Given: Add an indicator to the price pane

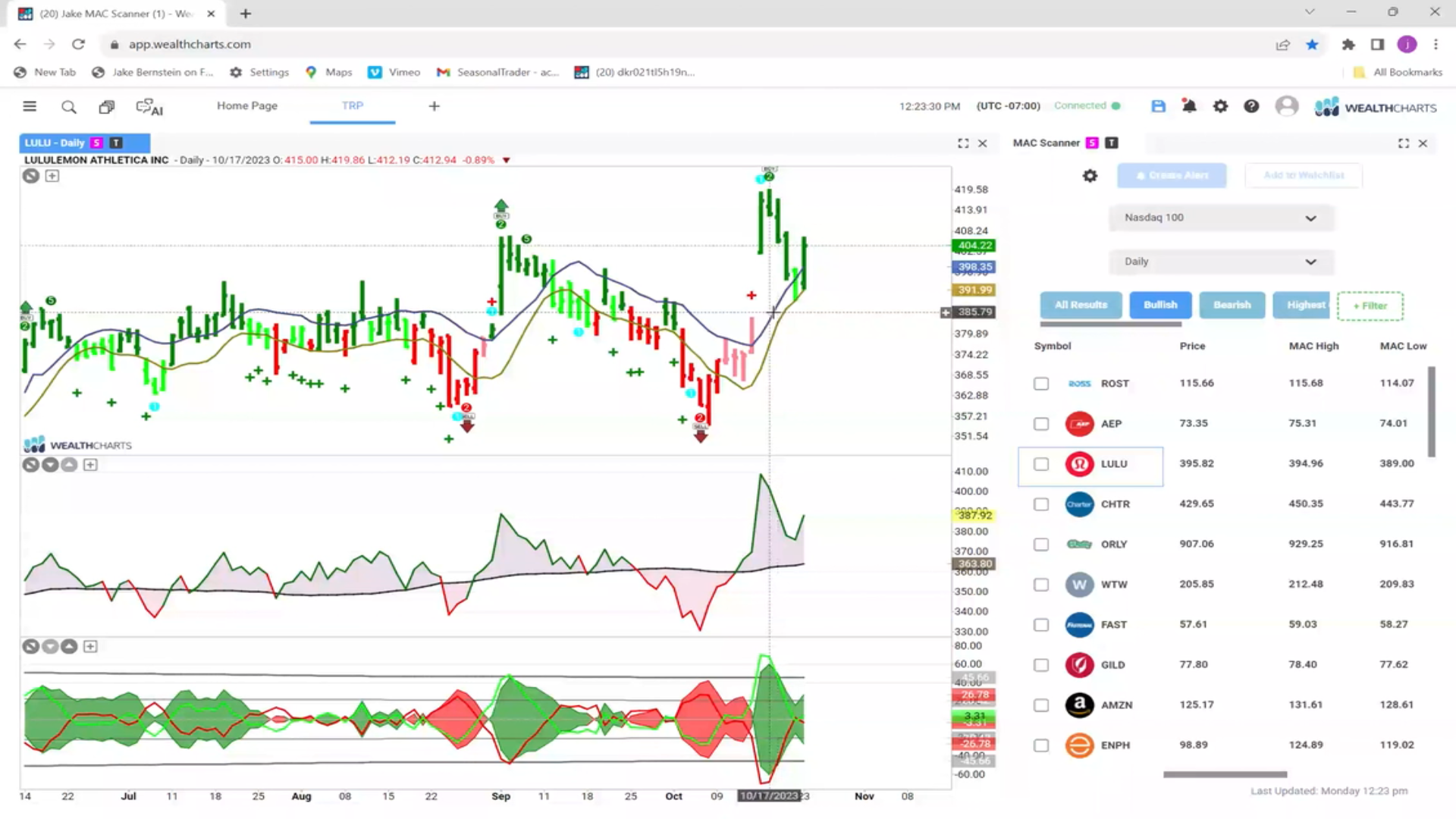Looking at the screenshot, I should (52, 176).
